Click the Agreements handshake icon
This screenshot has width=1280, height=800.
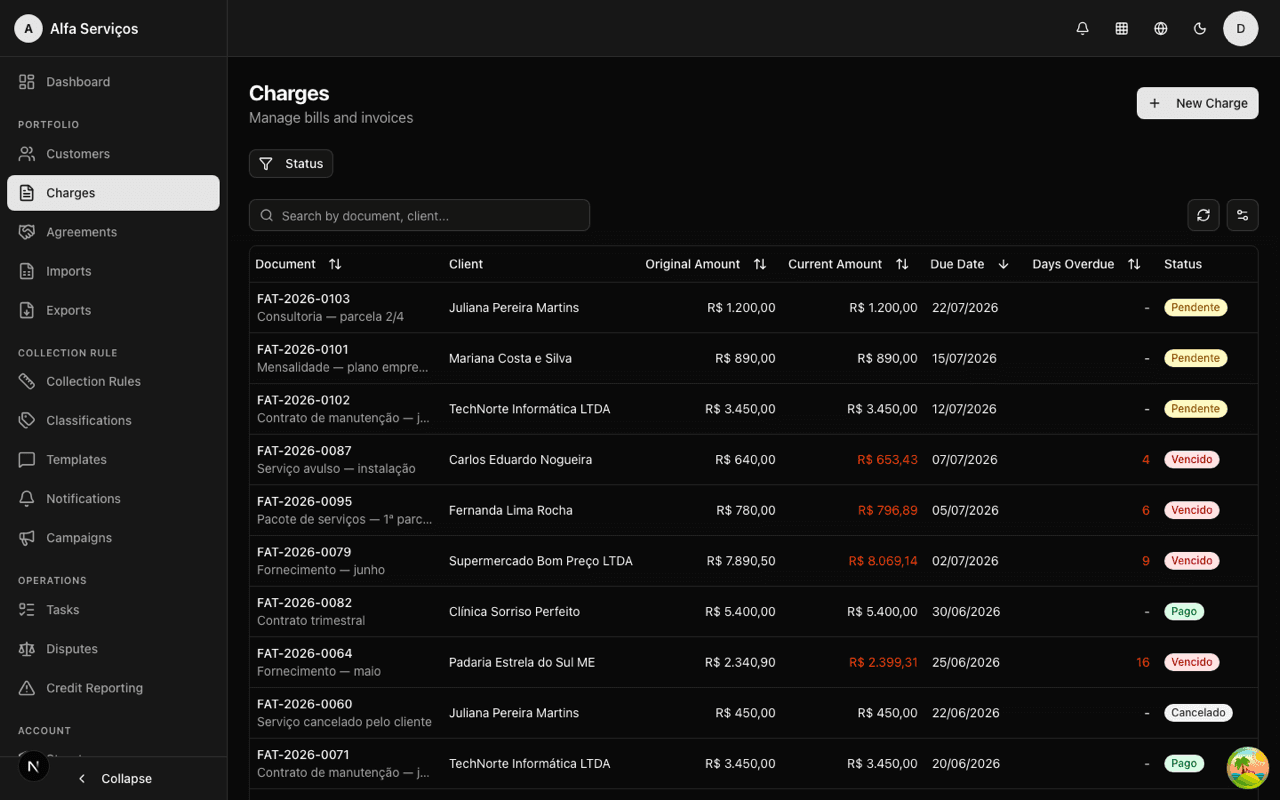point(27,232)
